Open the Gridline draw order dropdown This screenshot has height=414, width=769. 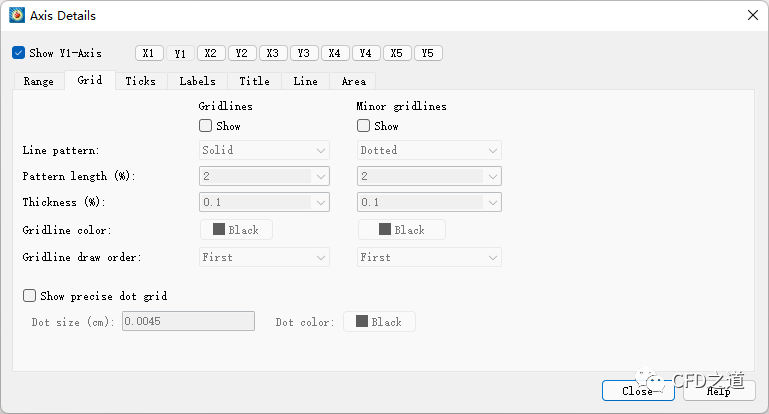[264, 257]
